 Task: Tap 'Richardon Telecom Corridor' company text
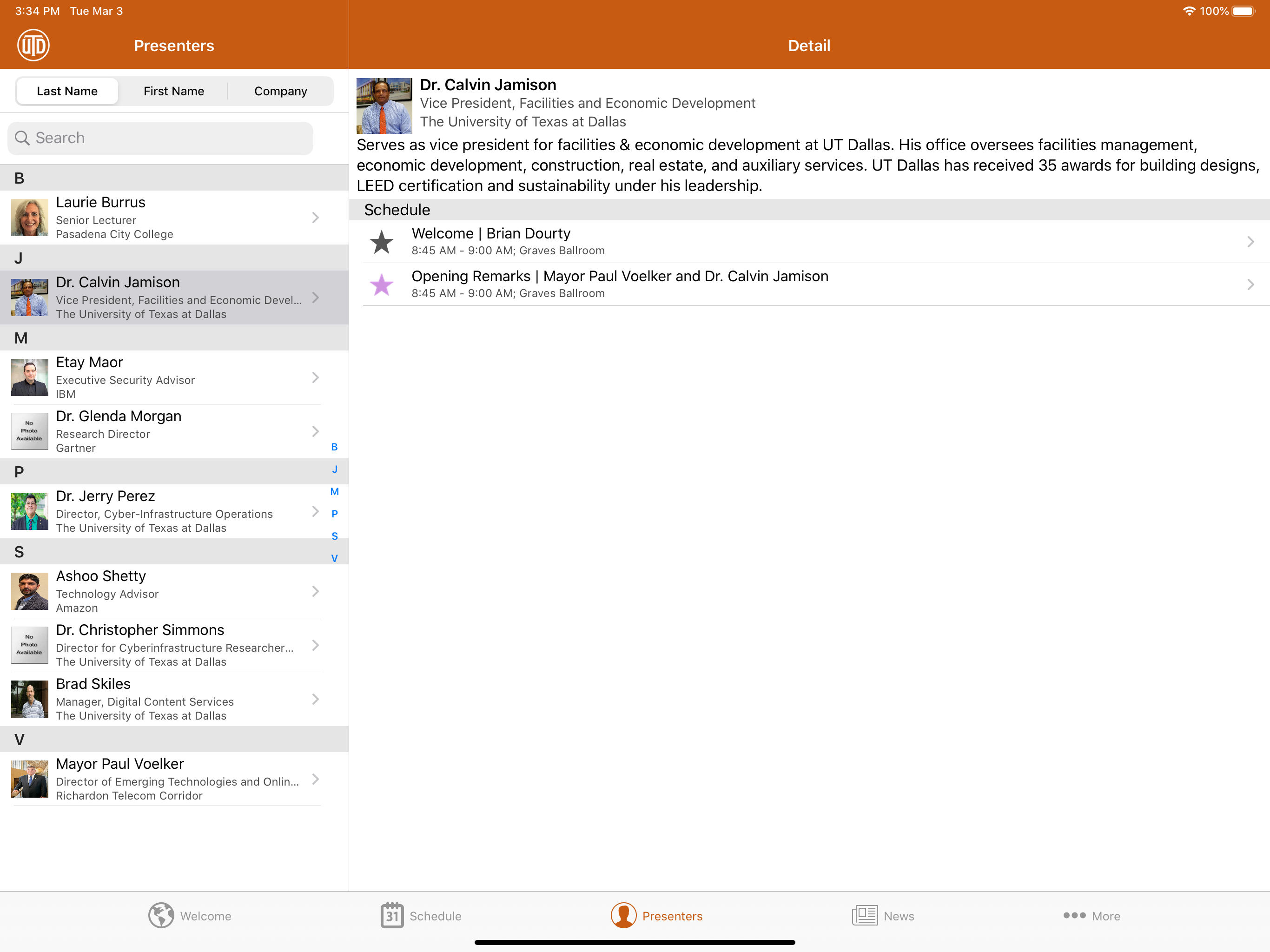click(129, 796)
